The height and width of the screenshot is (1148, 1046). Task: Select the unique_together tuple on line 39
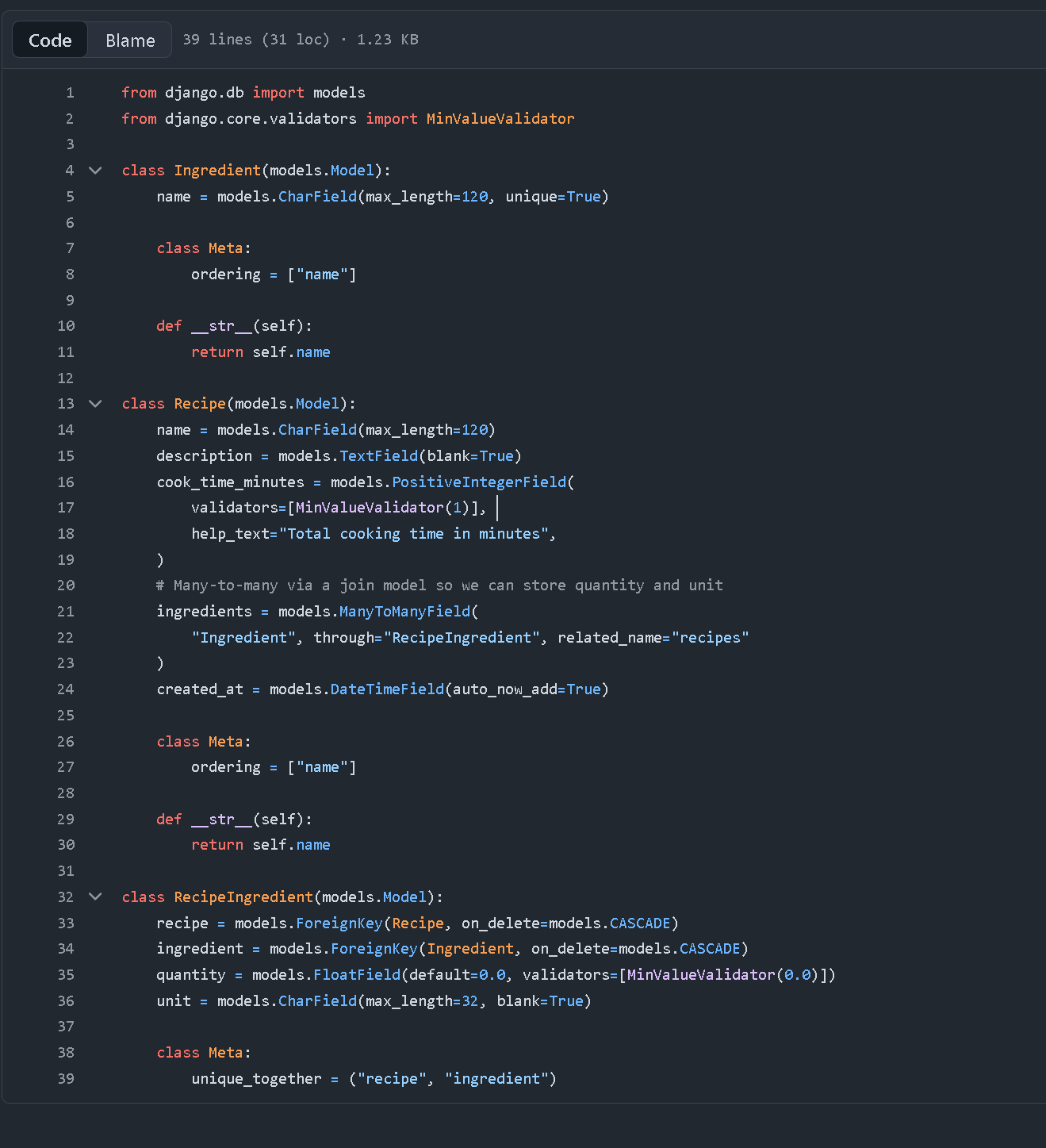click(x=452, y=1078)
